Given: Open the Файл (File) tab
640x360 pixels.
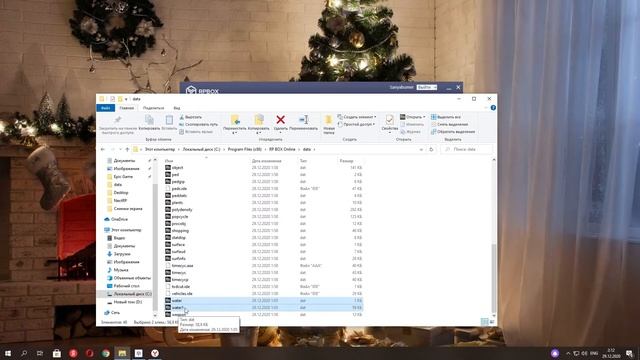Looking at the screenshot, I should click(105, 108).
